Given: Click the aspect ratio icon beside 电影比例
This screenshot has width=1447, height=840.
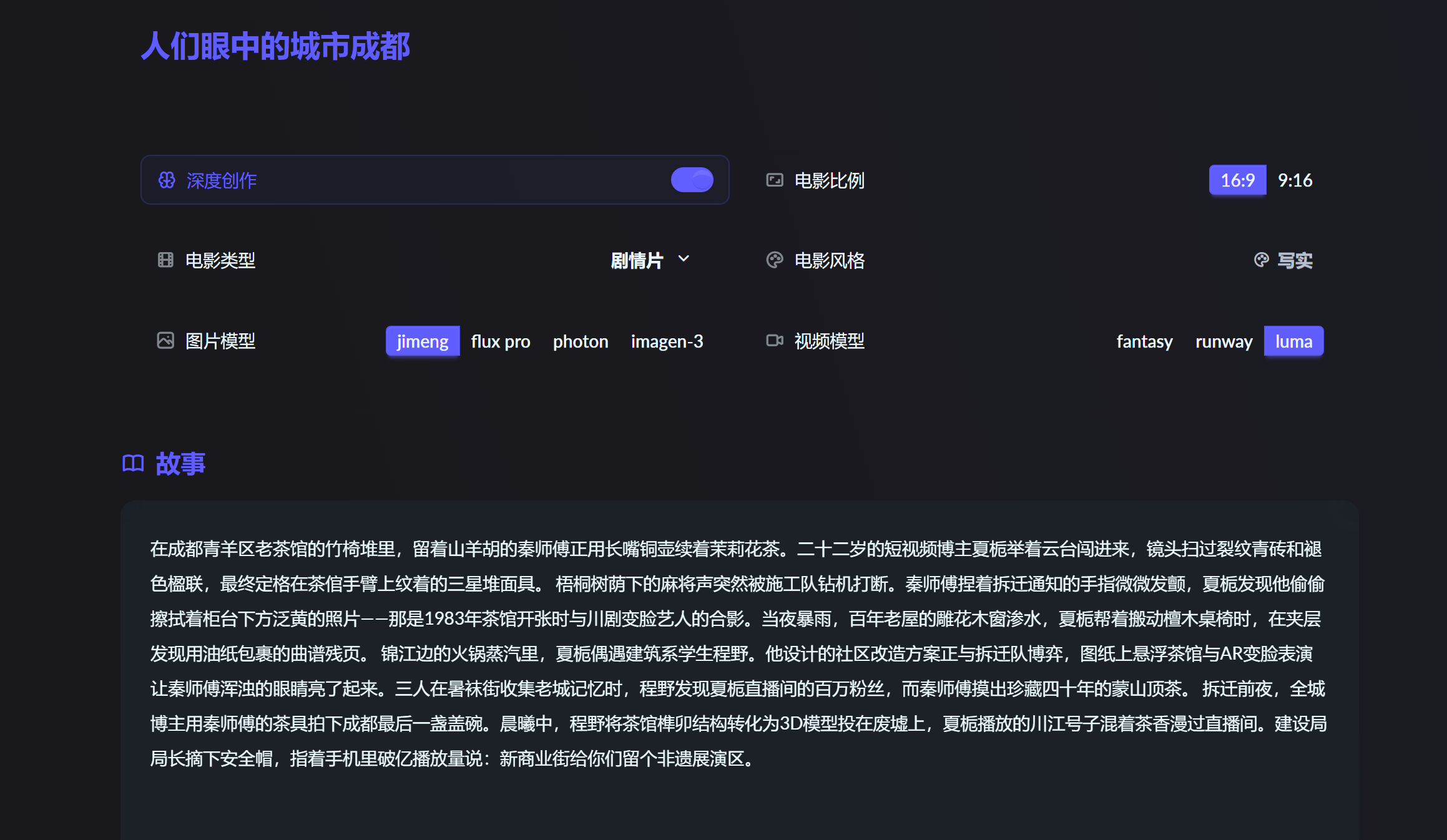Looking at the screenshot, I should (x=774, y=180).
